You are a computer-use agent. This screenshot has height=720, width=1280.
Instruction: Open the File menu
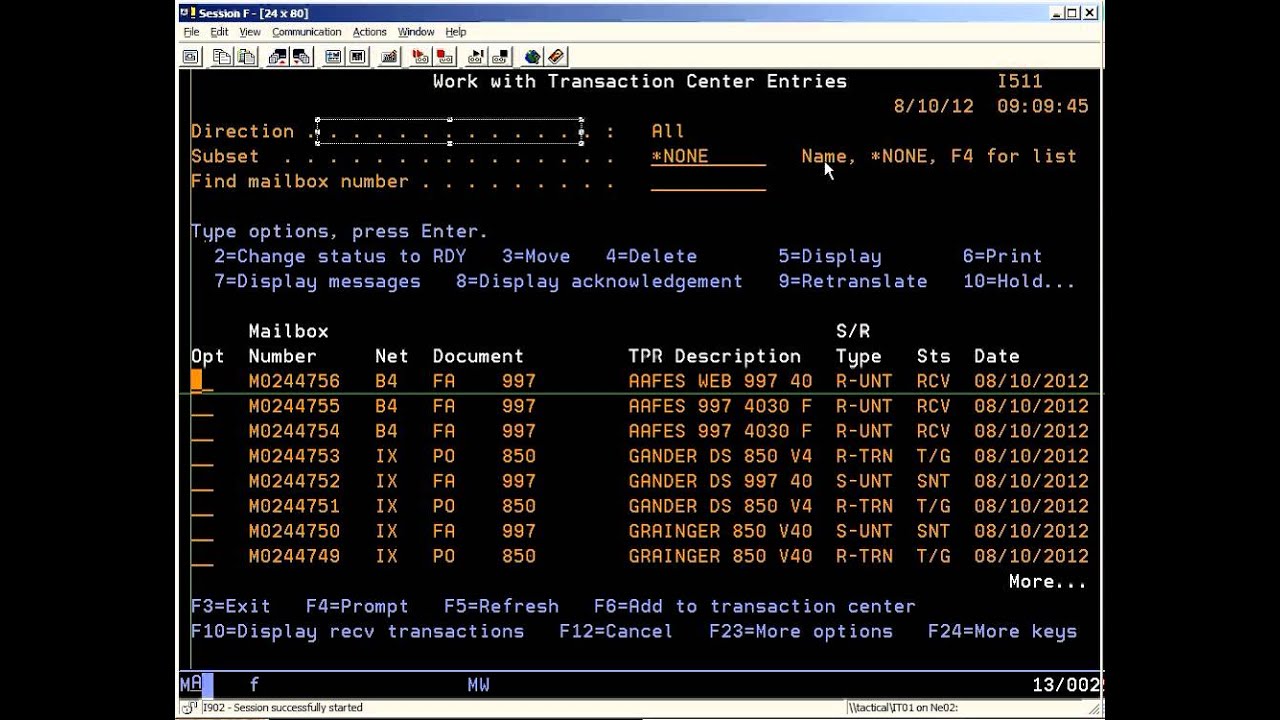click(191, 32)
